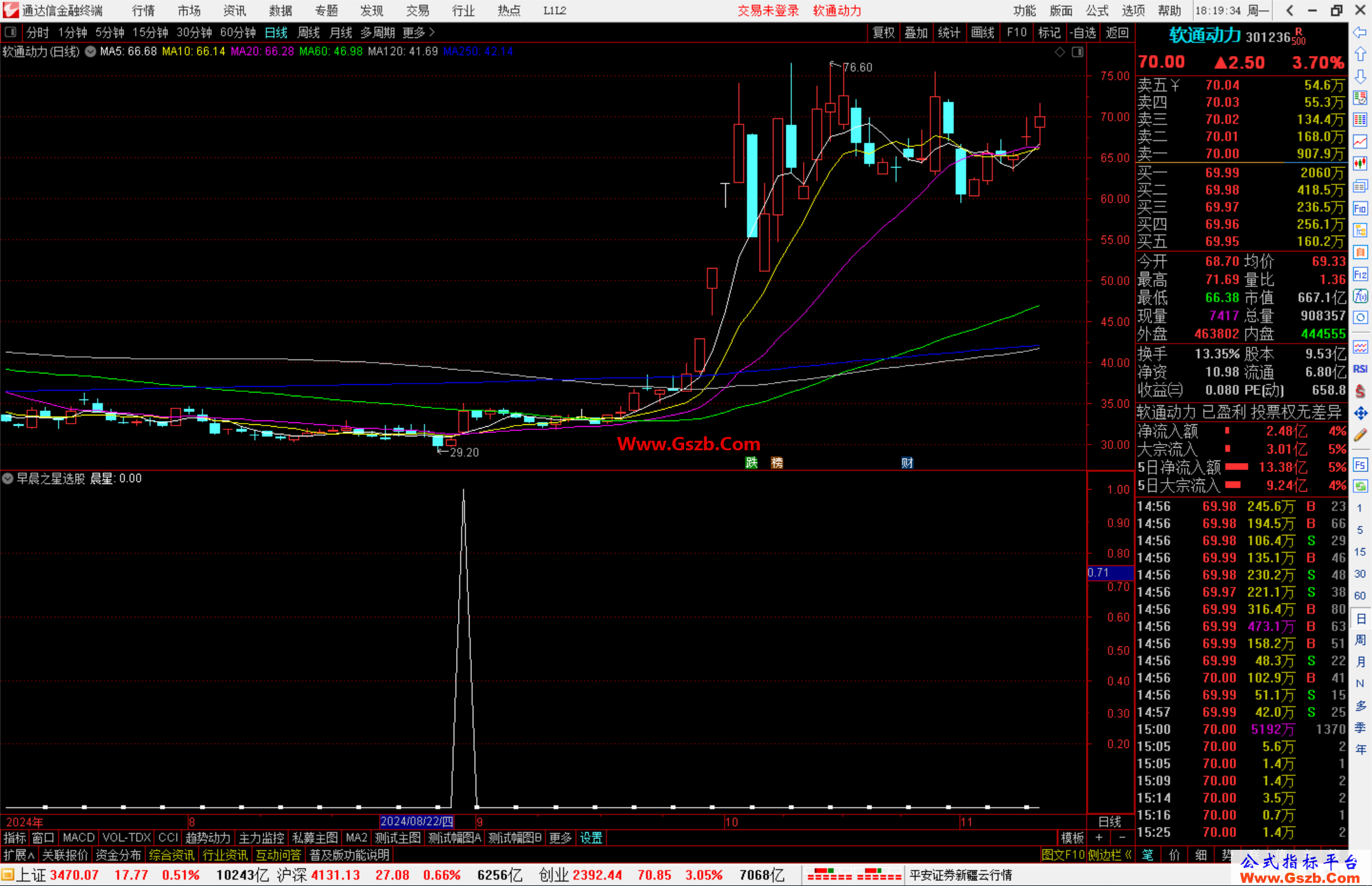1372x886 pixels.
Task: Click the down arrow icon in right sidebar
Action: click(1360, 77)
